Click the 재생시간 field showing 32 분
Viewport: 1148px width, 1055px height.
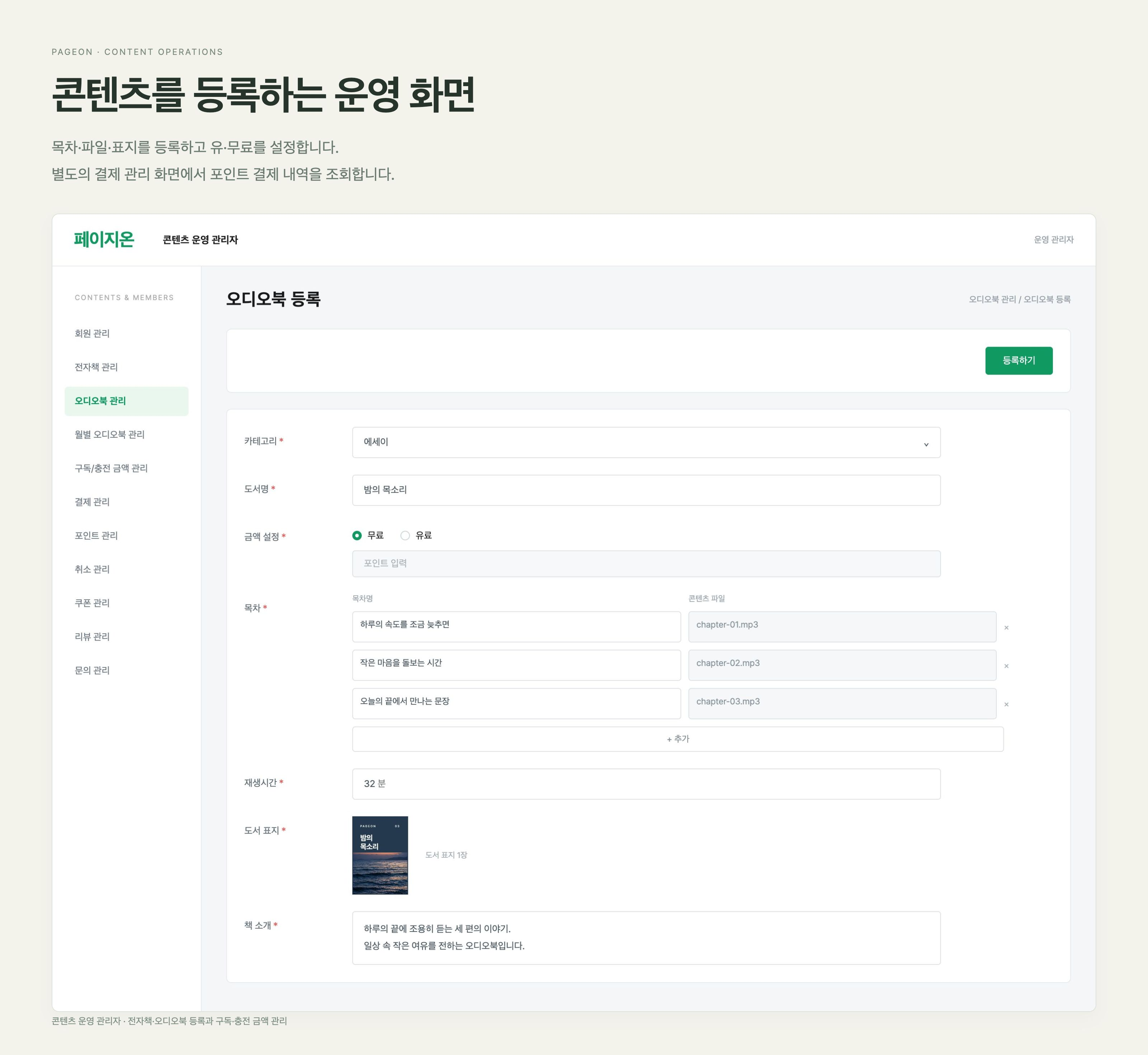tap(646, 784)
